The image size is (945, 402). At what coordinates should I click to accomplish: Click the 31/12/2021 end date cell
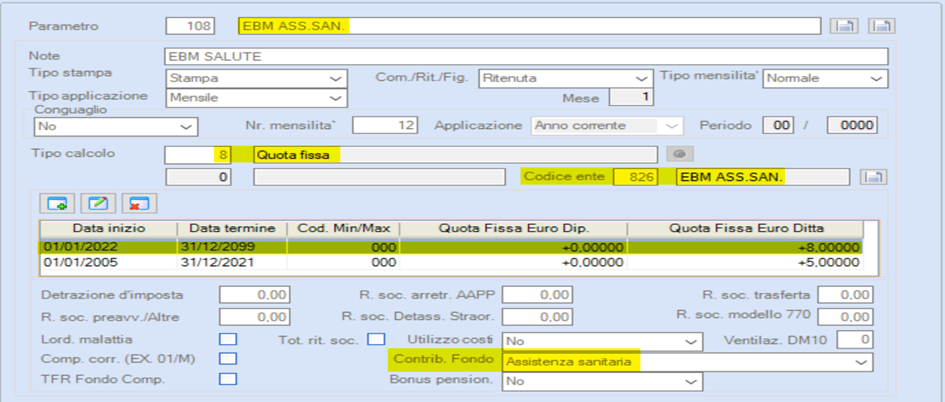[232, 262]
